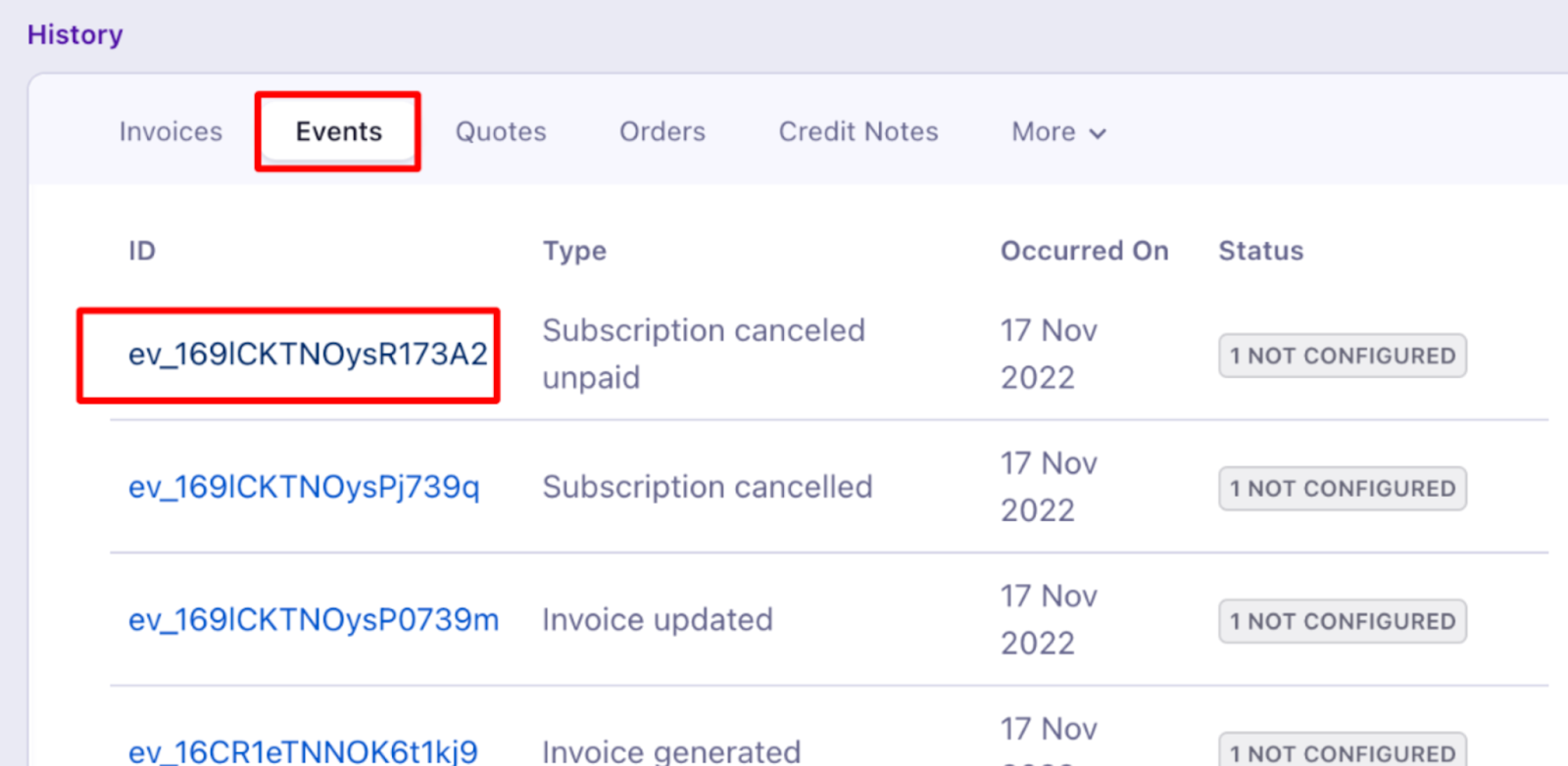Image resolution: width=1568 pixels, height=766 pixels.
Task: Click the ID column header
Action: click(142, 251)
